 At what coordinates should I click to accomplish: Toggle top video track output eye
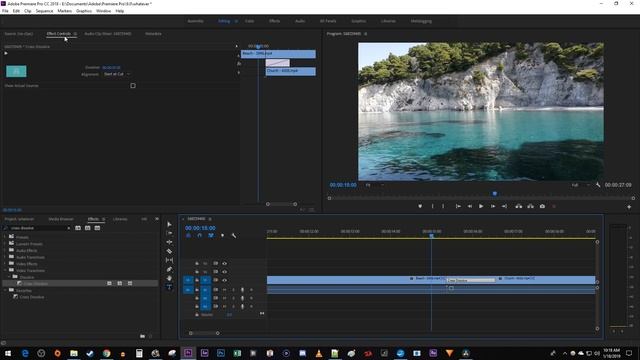224,263
